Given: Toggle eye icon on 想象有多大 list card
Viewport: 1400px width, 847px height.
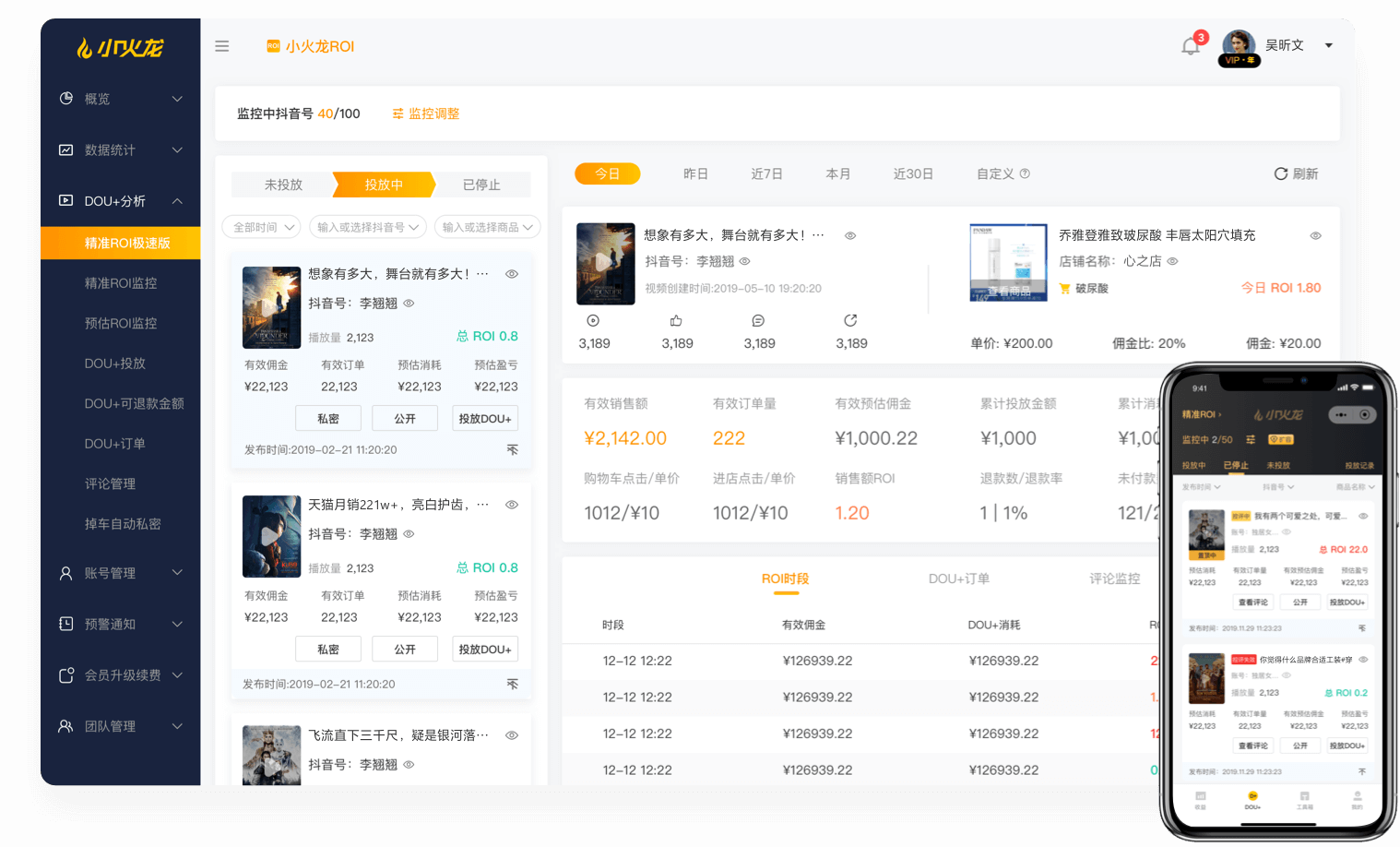Looking at the screenshot, I should (x=512, y=274).
